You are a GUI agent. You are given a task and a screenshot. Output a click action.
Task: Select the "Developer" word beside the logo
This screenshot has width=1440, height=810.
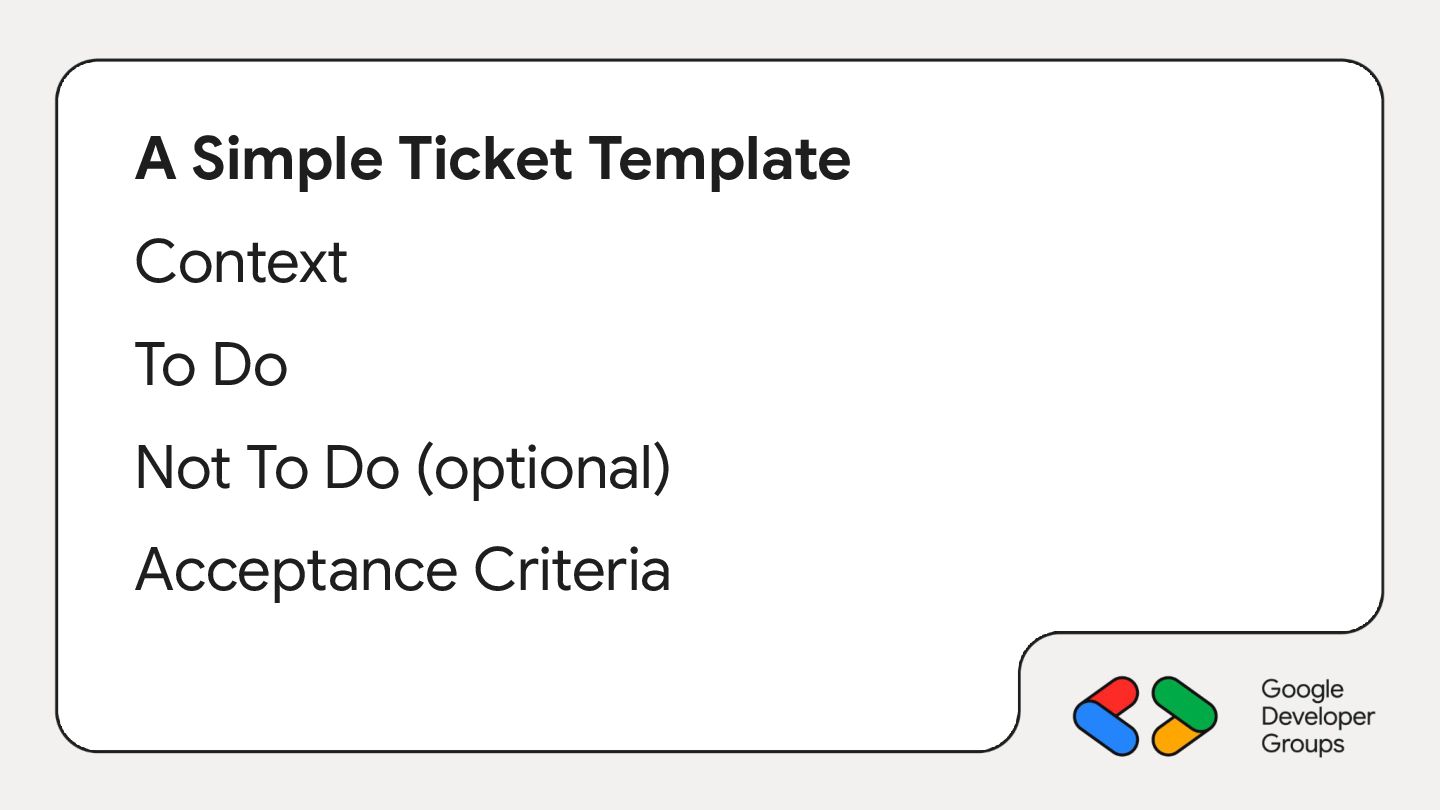1318,717
